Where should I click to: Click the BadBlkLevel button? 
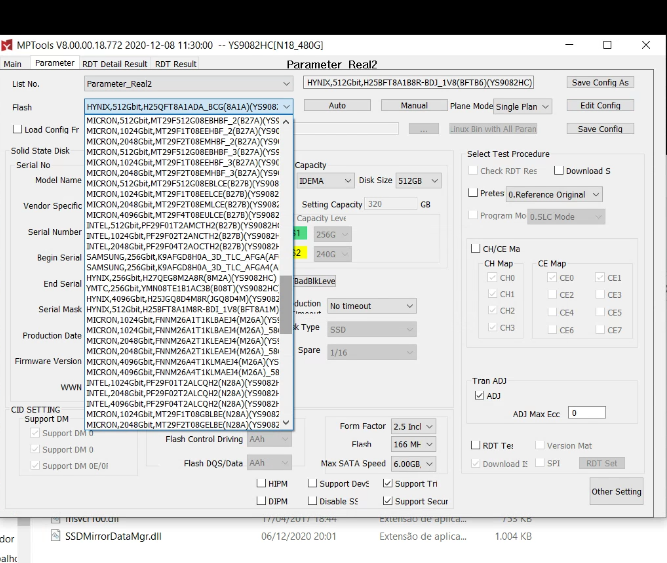(314, 281)
